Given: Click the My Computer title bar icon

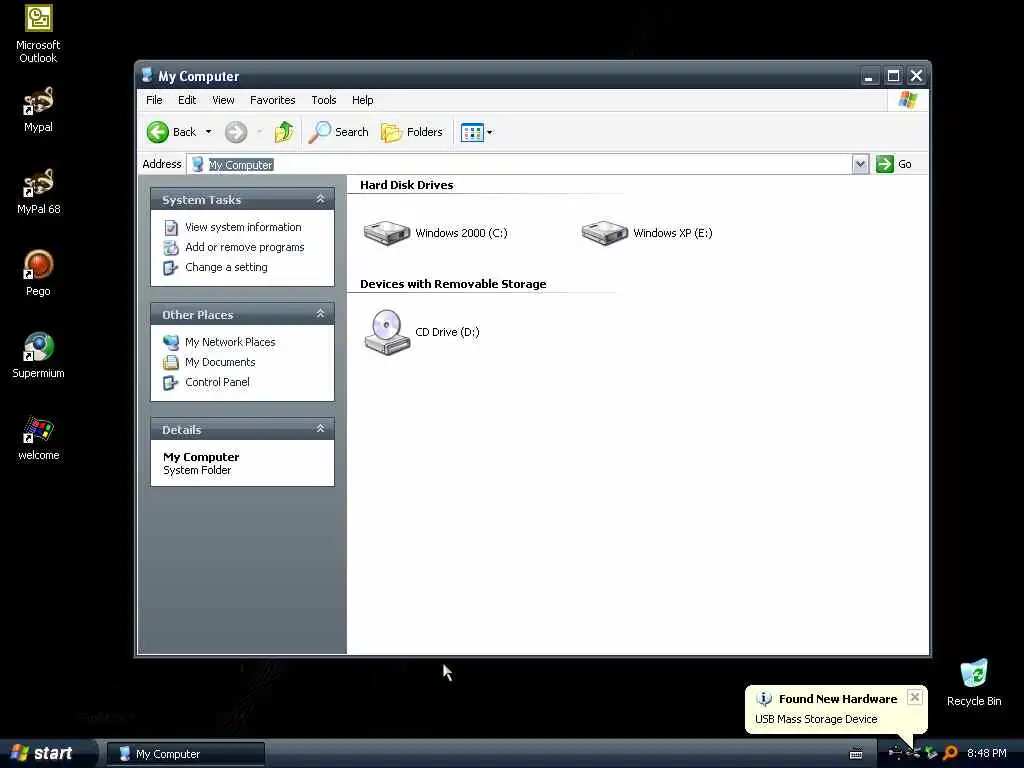Looking at the screenshot, I should point(147,75).
